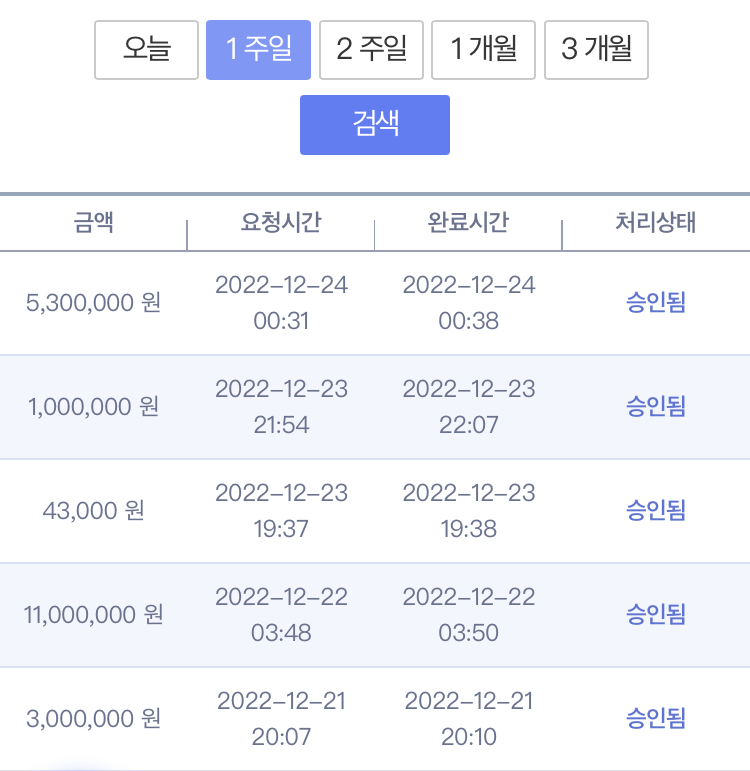Click the 검색 search button

(375, 125)
